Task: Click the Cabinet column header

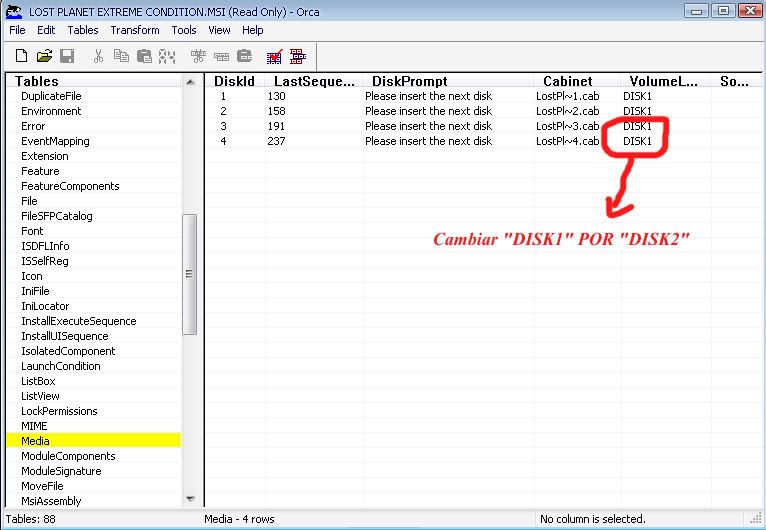Action: point(577,81)
